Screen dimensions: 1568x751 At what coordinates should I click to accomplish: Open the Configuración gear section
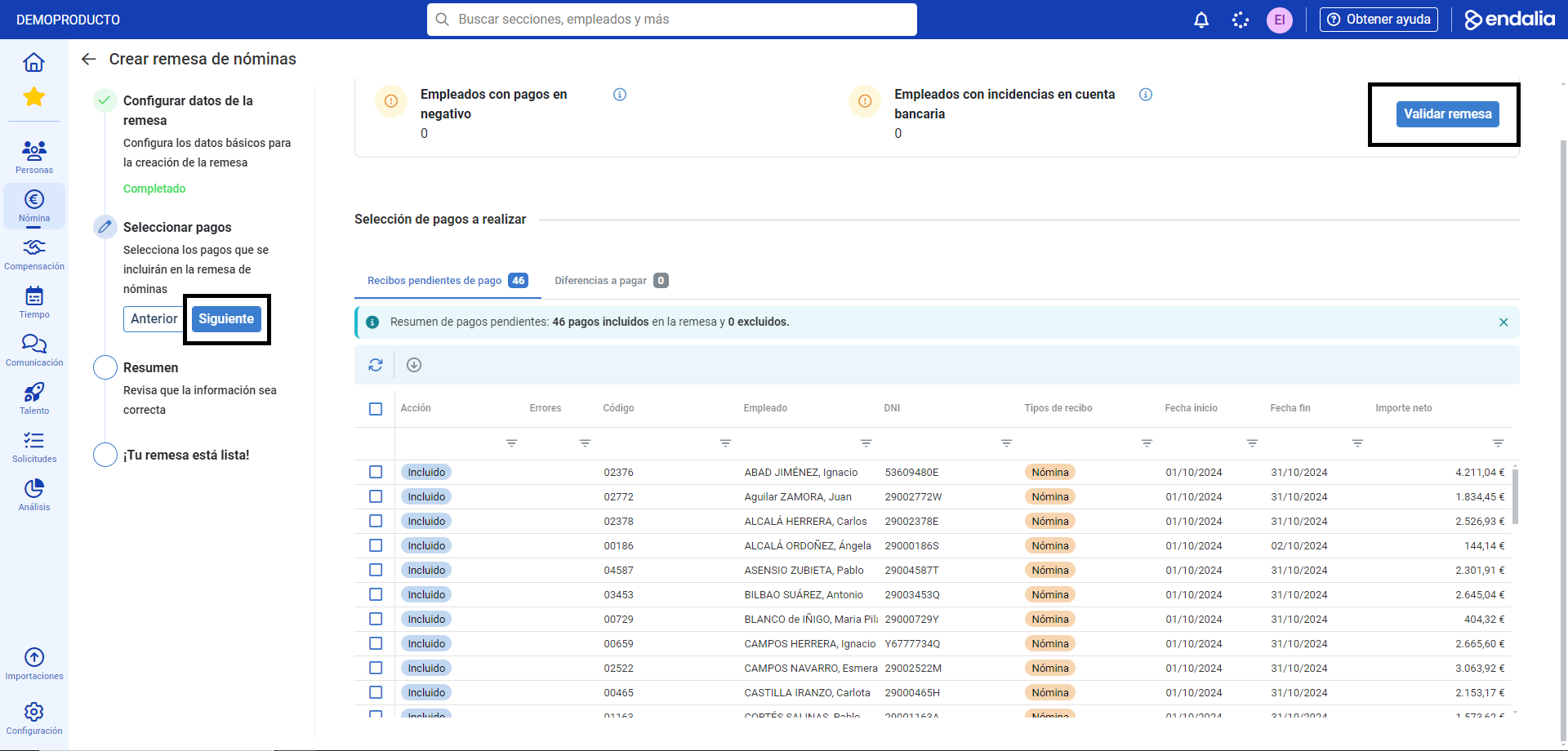click(34, 718)
